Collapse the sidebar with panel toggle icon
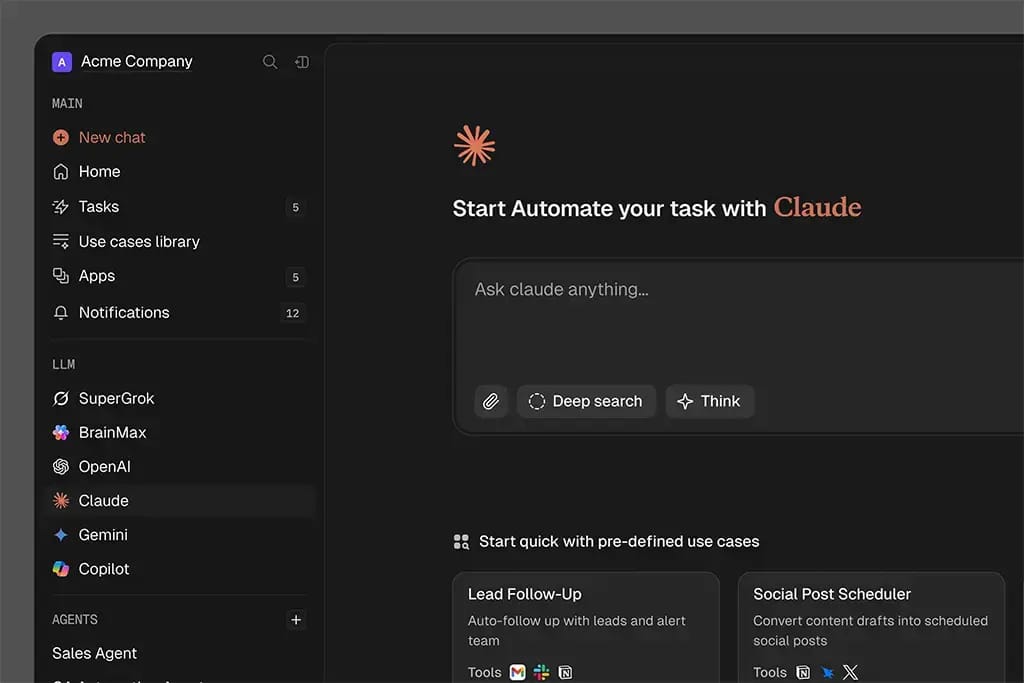Viewport: 1024px width, 683px height. [302, 62]
